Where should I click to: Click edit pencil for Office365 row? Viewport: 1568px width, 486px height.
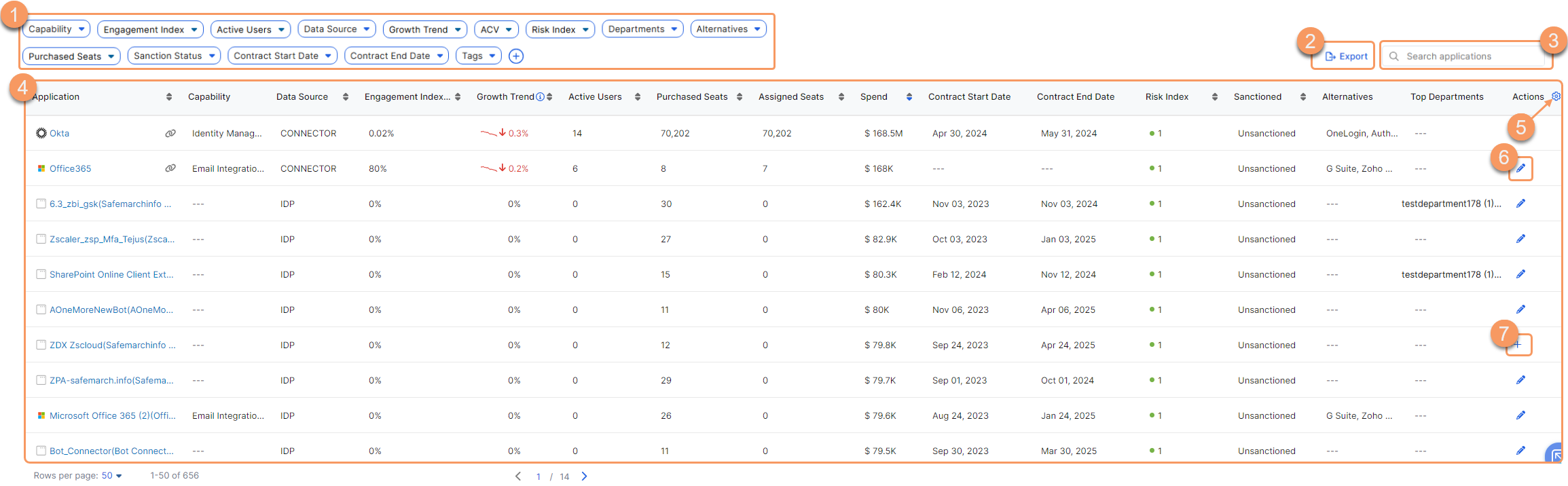point(1520,168)
